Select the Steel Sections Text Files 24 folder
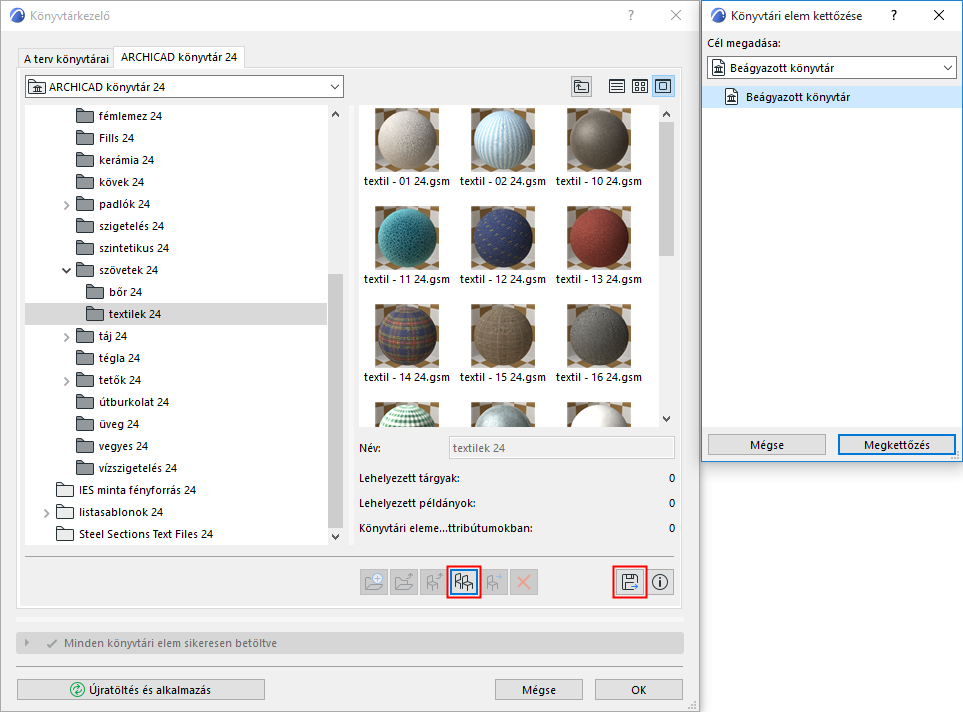Screen dimensions: 963x712 (135, 534)
